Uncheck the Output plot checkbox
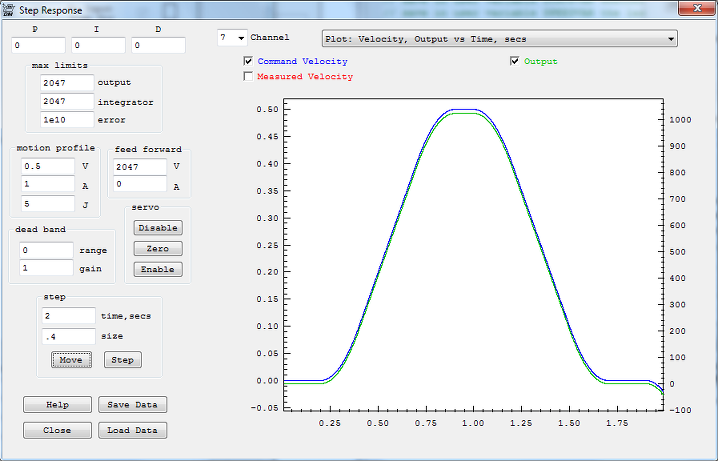718x461 pixels. pos(515,61)
